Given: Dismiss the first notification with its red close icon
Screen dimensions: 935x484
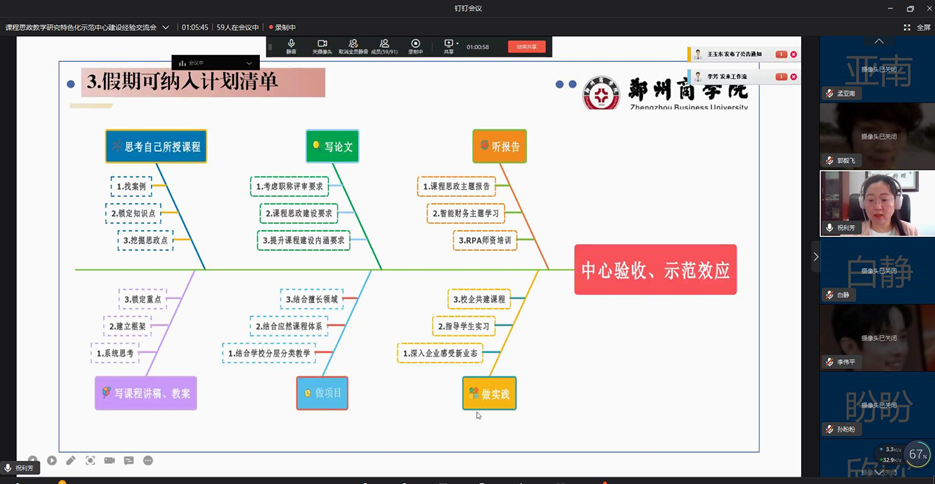Looking at the screenshot, I should point(794,54).
